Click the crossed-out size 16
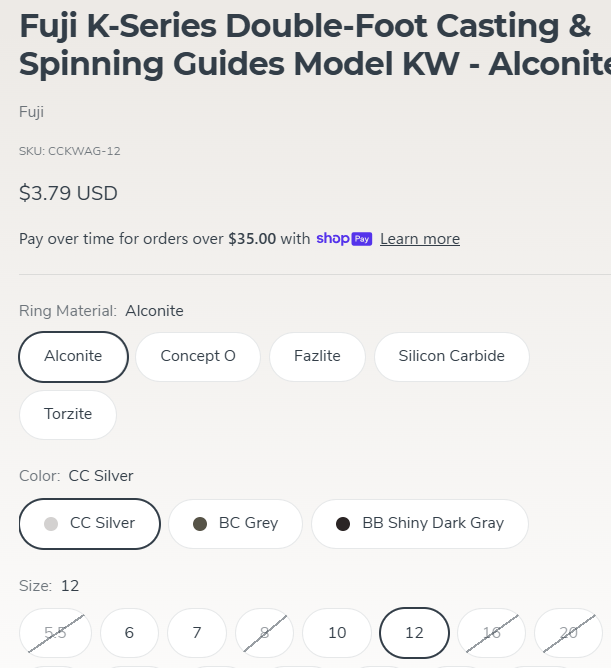This screenshot has width=611, height=668. (x=492, y=633)
